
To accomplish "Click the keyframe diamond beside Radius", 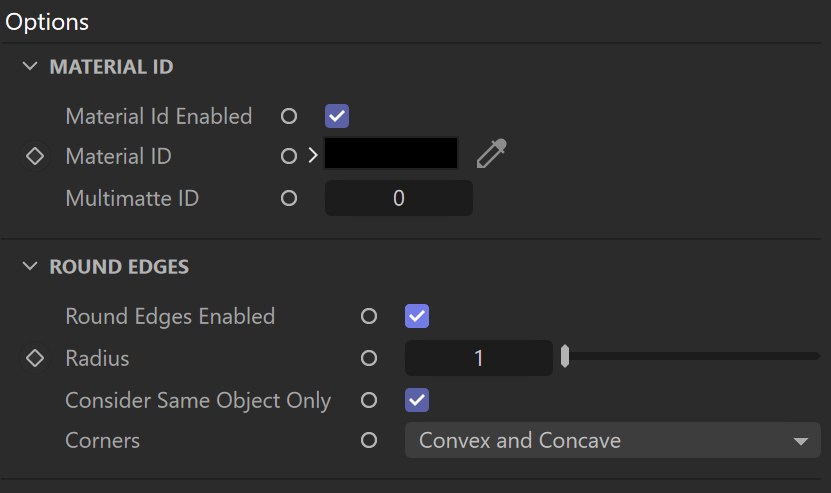I will [35, 358].
